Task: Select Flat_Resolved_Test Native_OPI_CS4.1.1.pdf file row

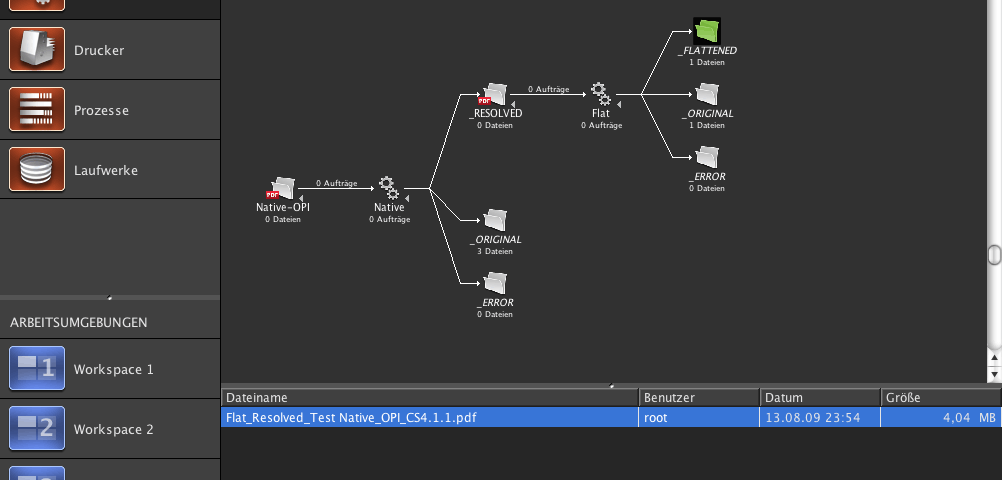Action: 429,418
